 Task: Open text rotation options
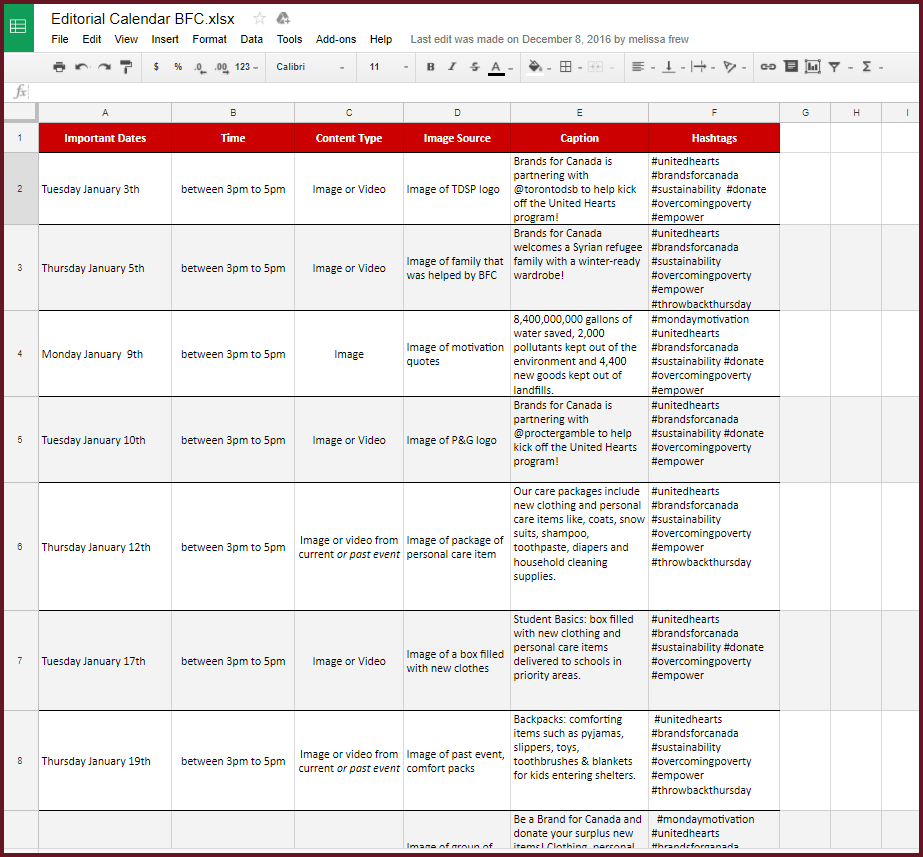pos(729,67)
